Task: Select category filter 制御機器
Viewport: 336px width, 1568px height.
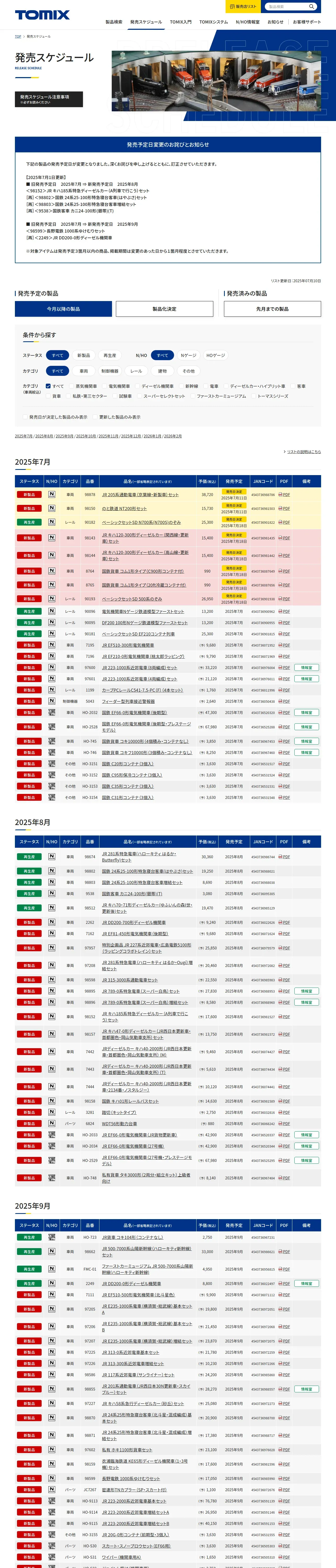Action: coord(110,371)
